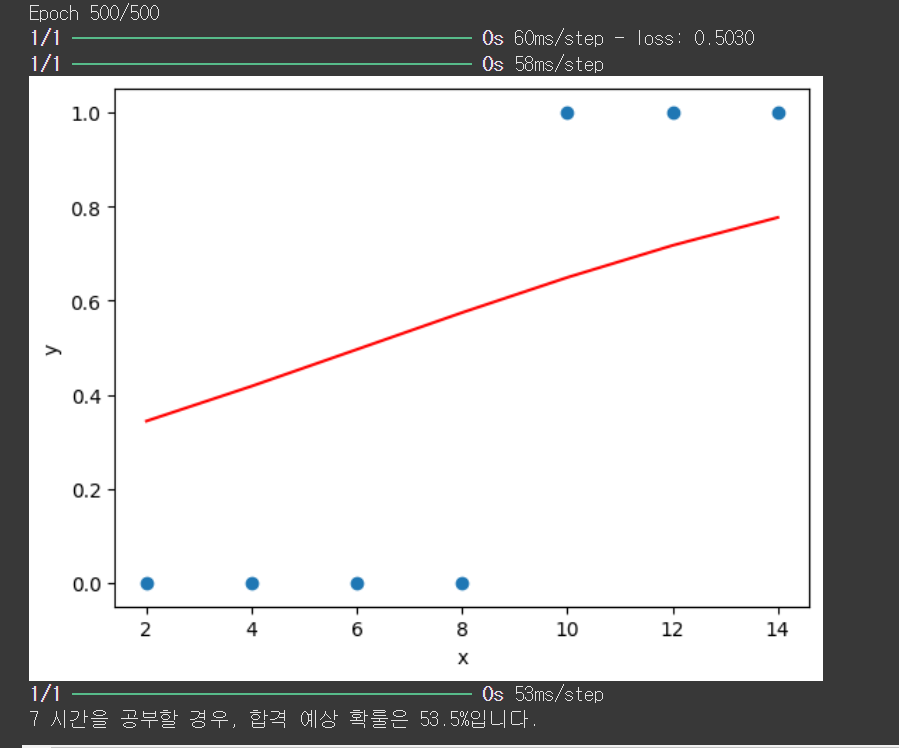Click the blue data point at x=4

click(252, 583)
